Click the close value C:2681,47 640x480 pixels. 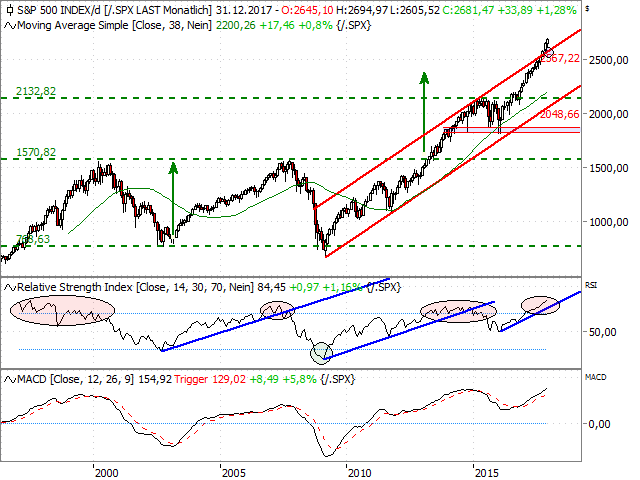coord(468,10)
